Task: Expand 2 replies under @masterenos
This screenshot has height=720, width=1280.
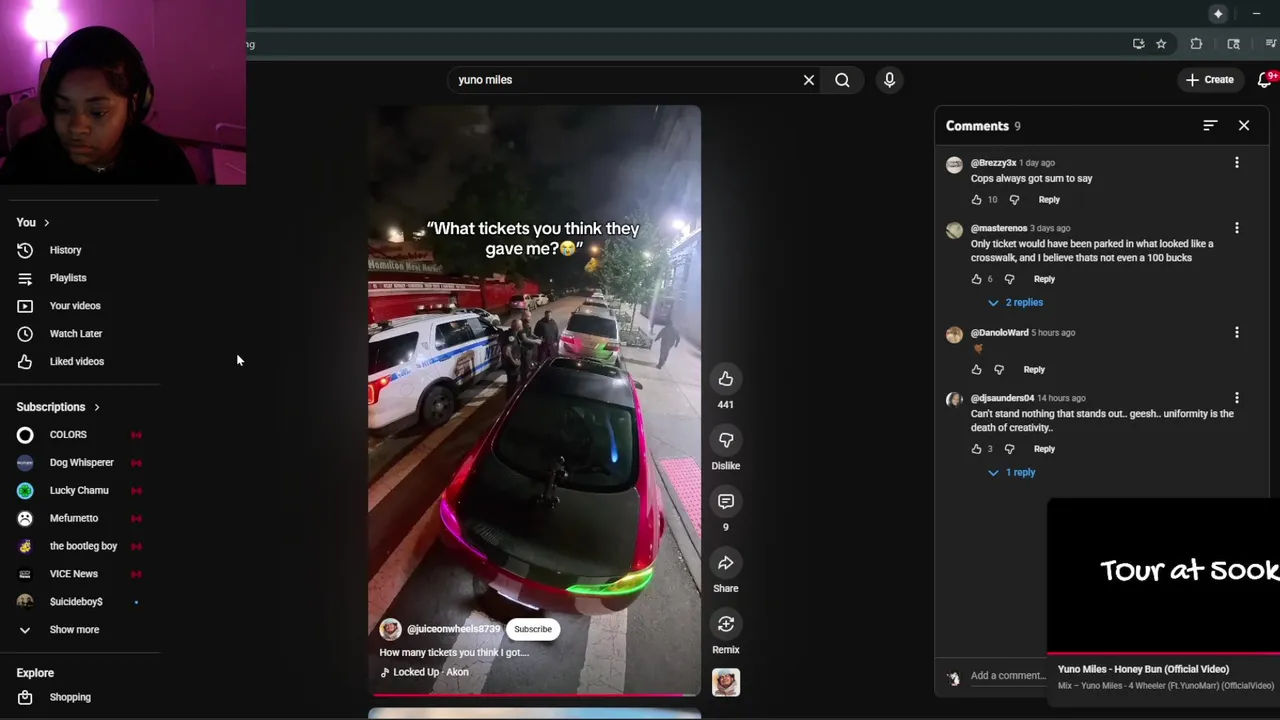Action: 1015,302
